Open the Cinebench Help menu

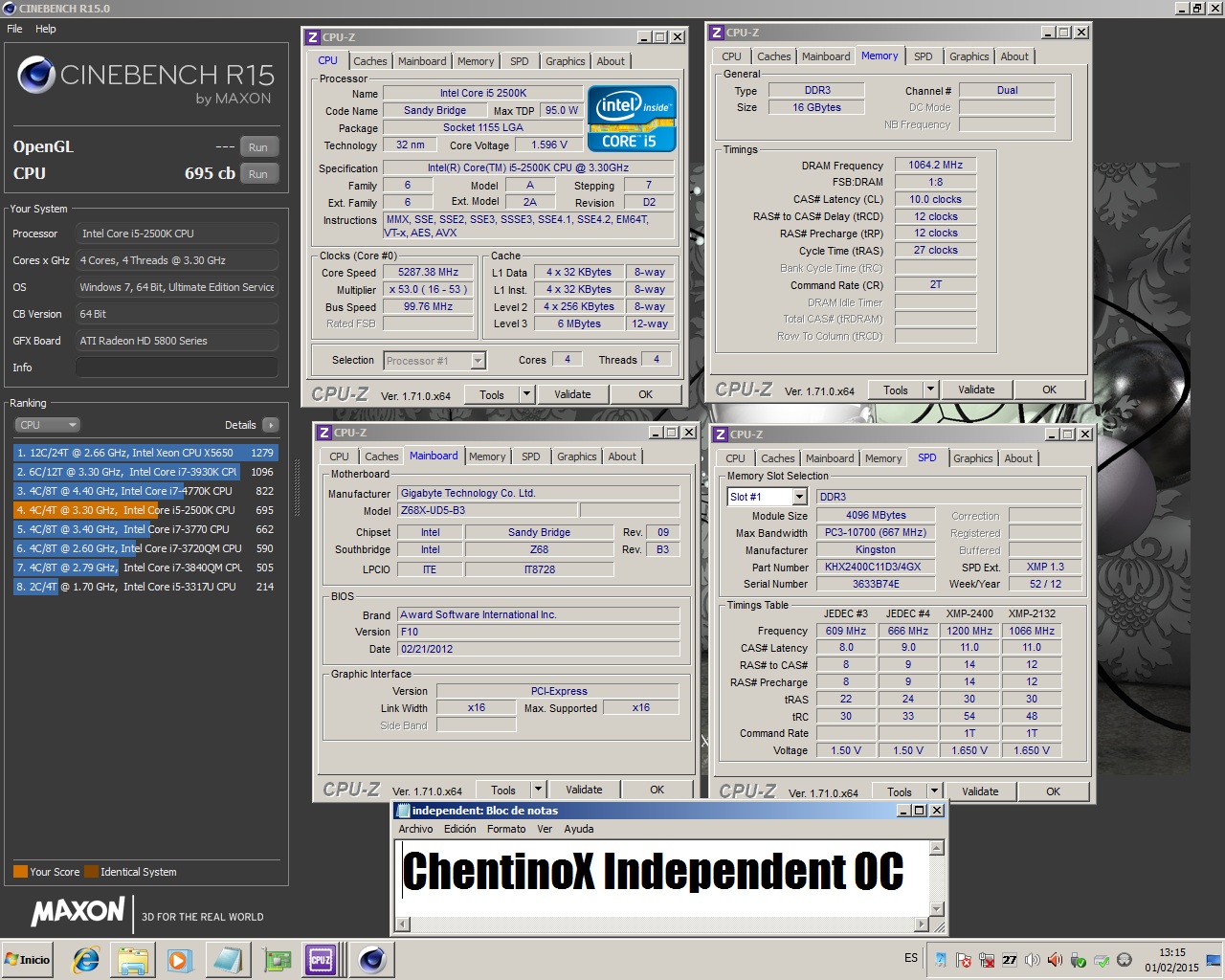tap(46, 29)
